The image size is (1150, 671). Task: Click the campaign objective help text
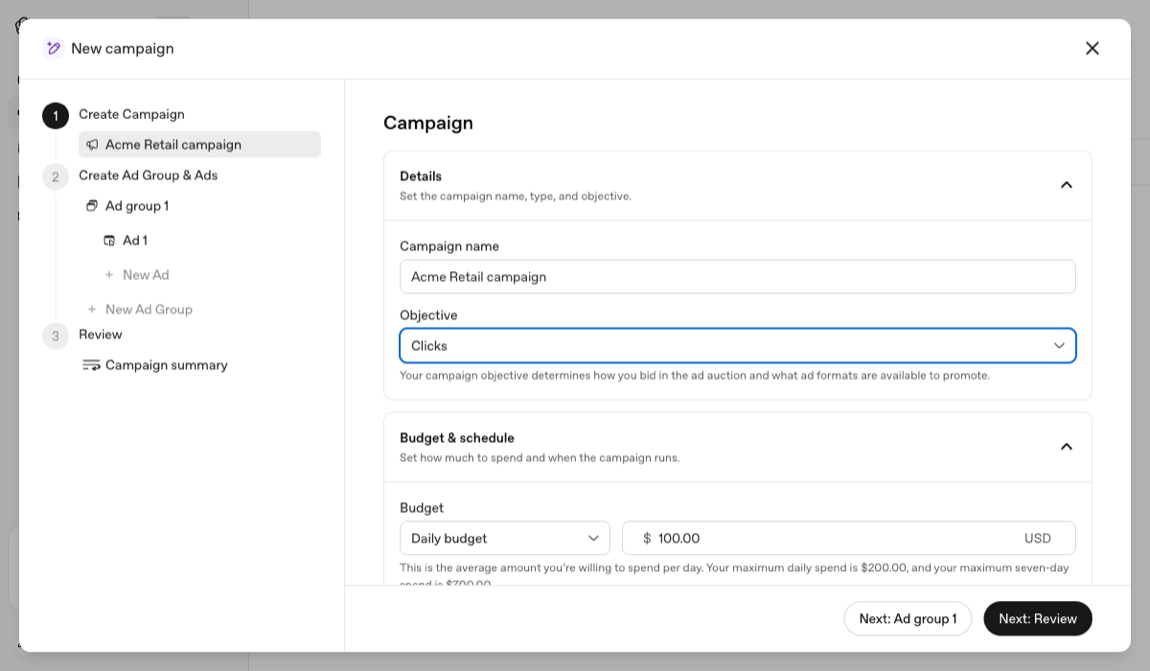695,375
